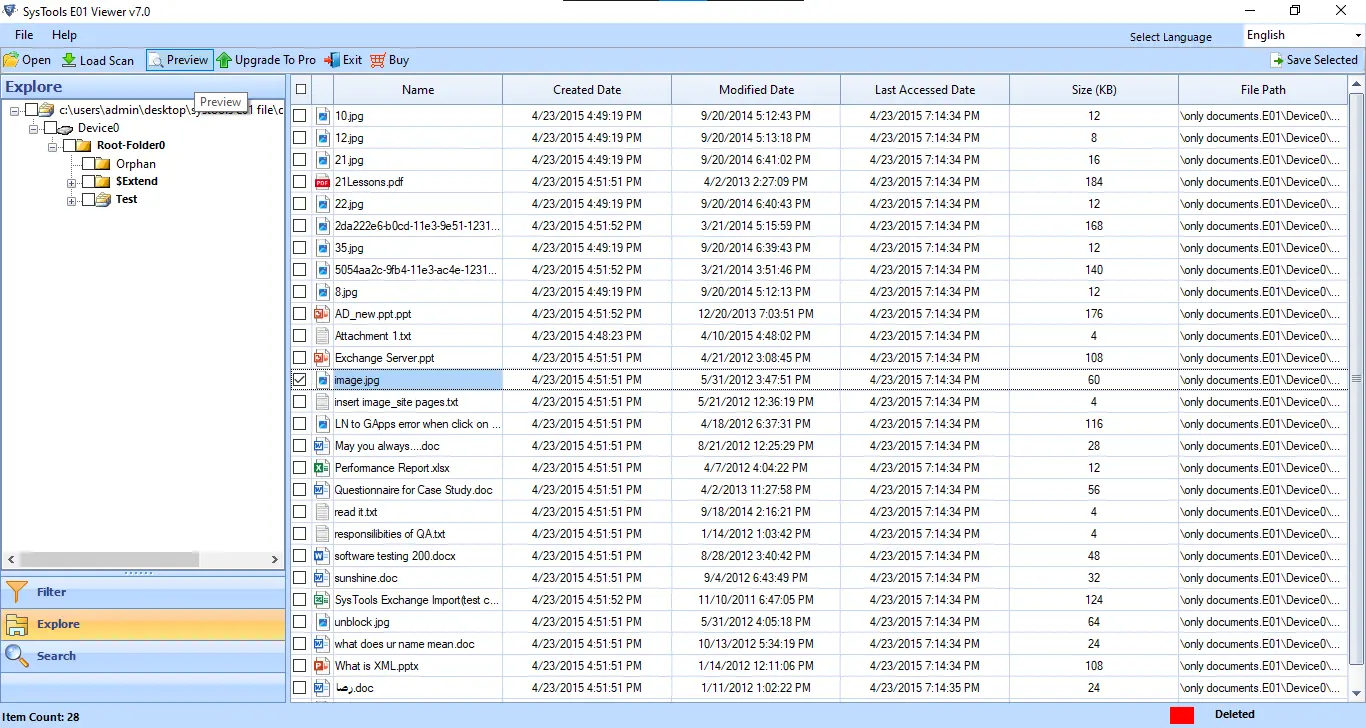Check the box for 21Lessons.pdf
The image size is (1366, 728).
(300, 182)
